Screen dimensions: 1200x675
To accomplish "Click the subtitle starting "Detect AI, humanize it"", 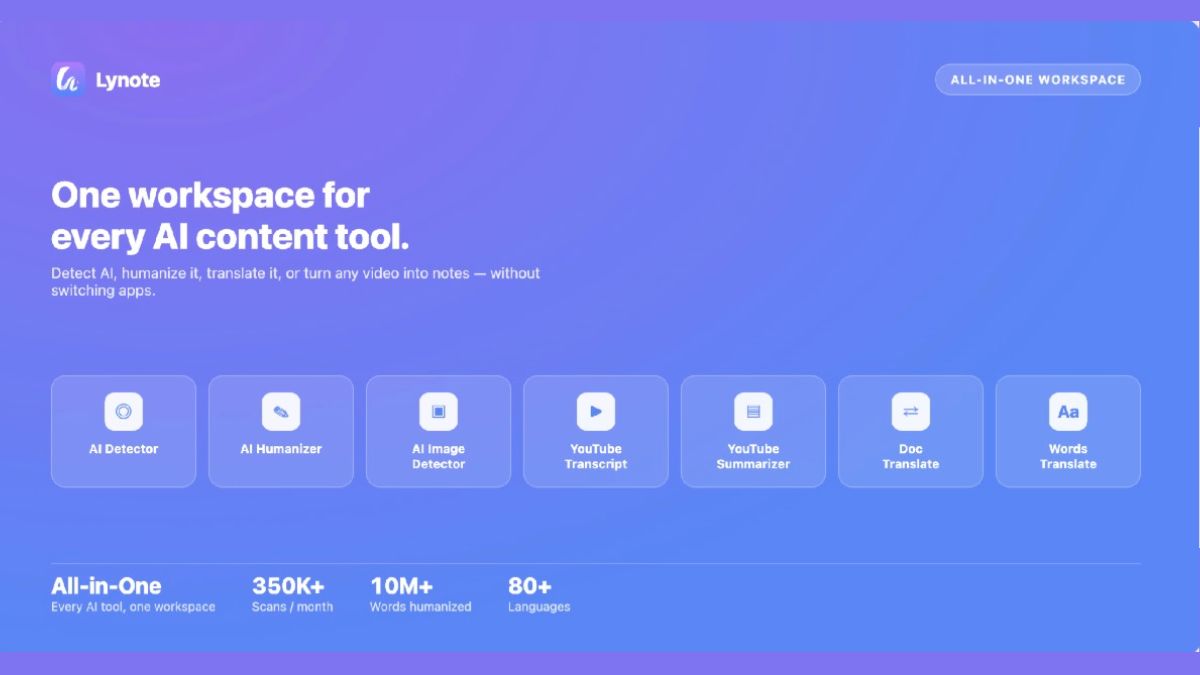I will [x=296, y=282].
